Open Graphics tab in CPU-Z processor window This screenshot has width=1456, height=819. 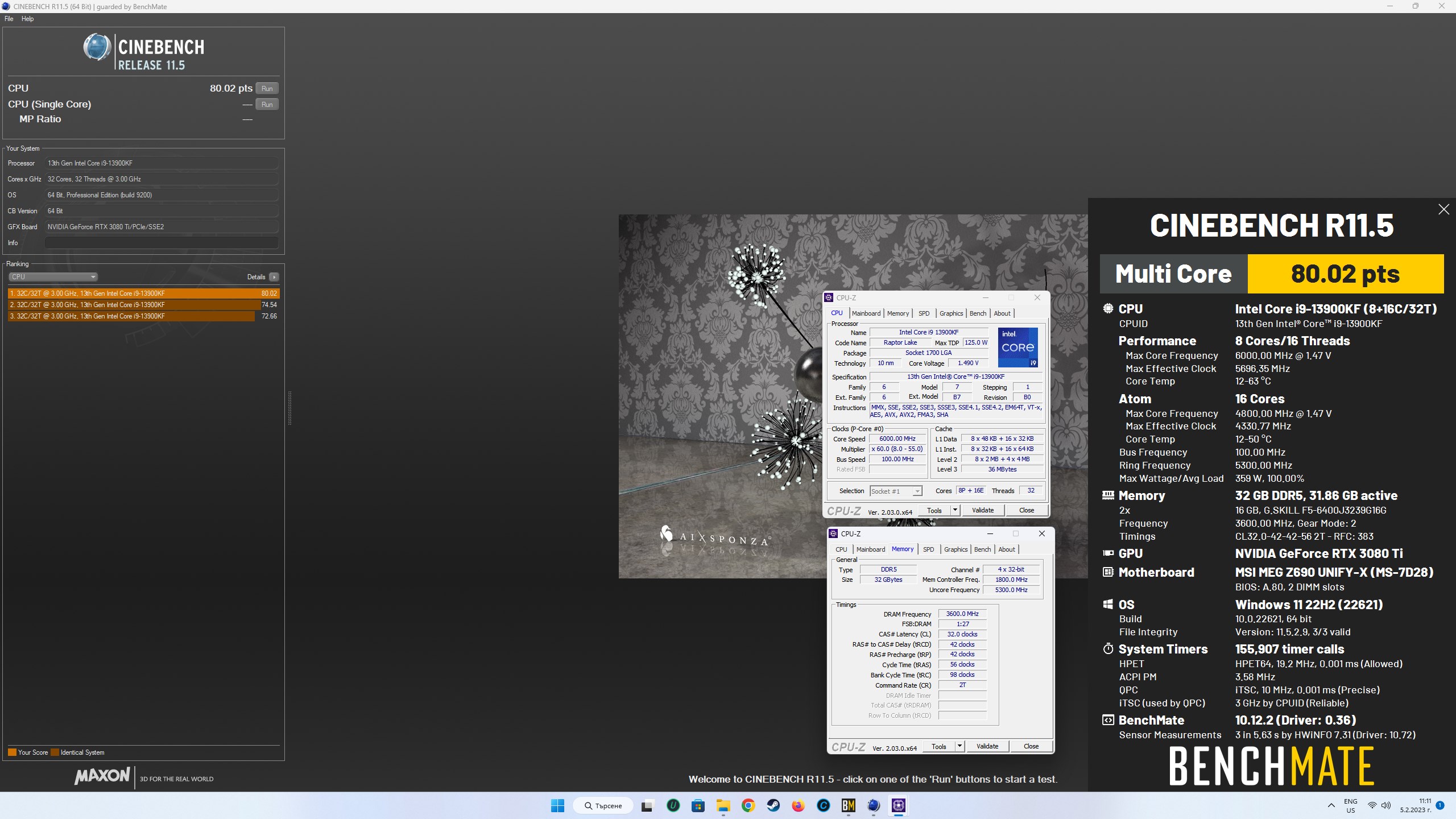pyautogui.click(x=951, y=313)
